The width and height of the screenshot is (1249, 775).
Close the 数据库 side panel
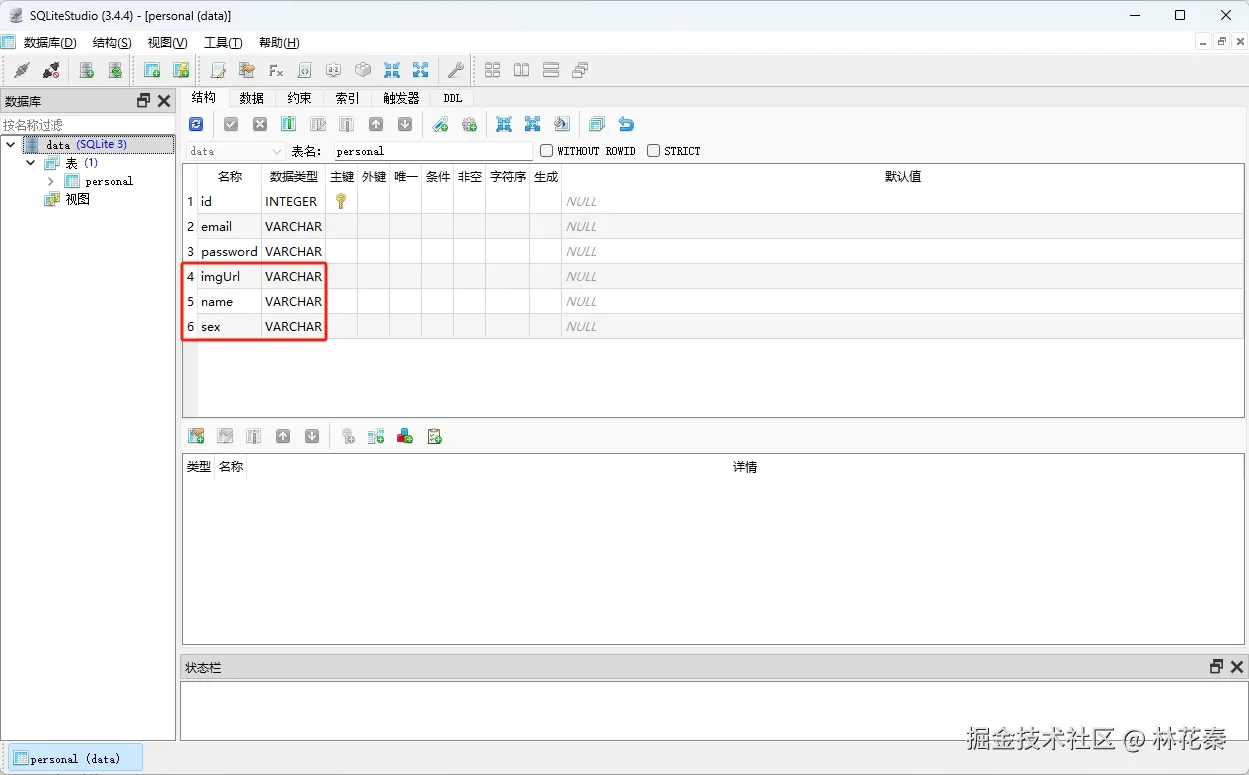click(x=164, y=101)
